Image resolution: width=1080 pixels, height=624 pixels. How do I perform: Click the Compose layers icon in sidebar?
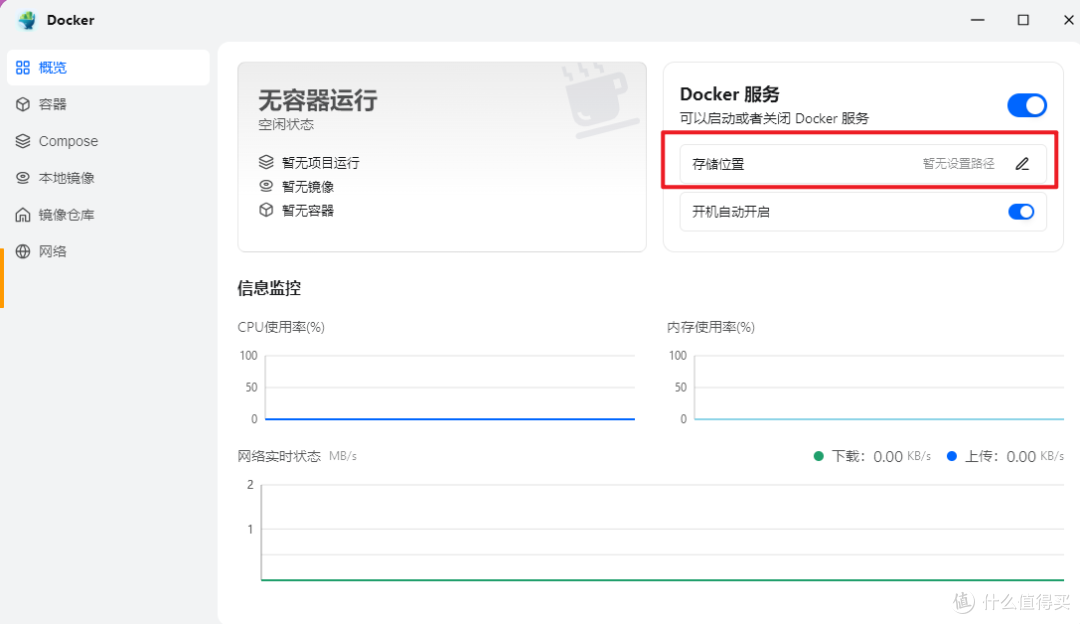[x=23, y=141]
